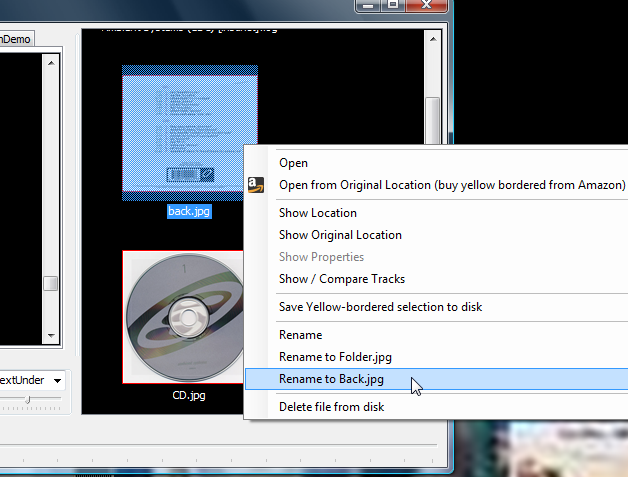Click the Show Properties entry
This screenshot has width=628, height=477.
click(x=437, y=257)
